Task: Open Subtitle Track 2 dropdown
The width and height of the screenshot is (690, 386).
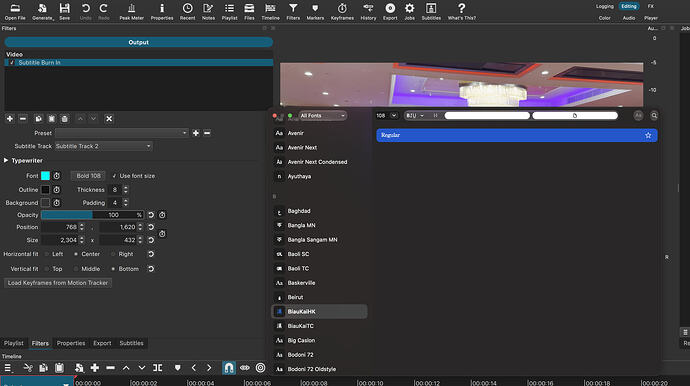Action: 103,146
